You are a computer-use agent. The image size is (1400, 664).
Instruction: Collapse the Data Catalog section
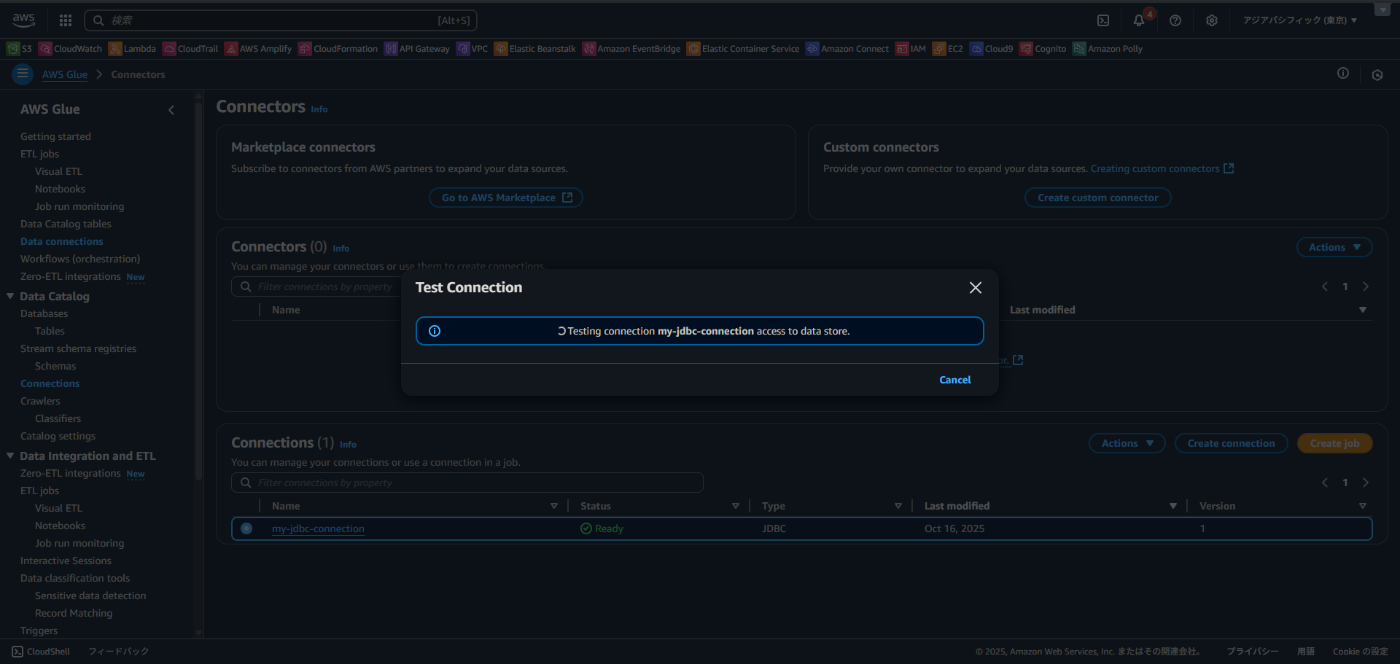[11, 296]
